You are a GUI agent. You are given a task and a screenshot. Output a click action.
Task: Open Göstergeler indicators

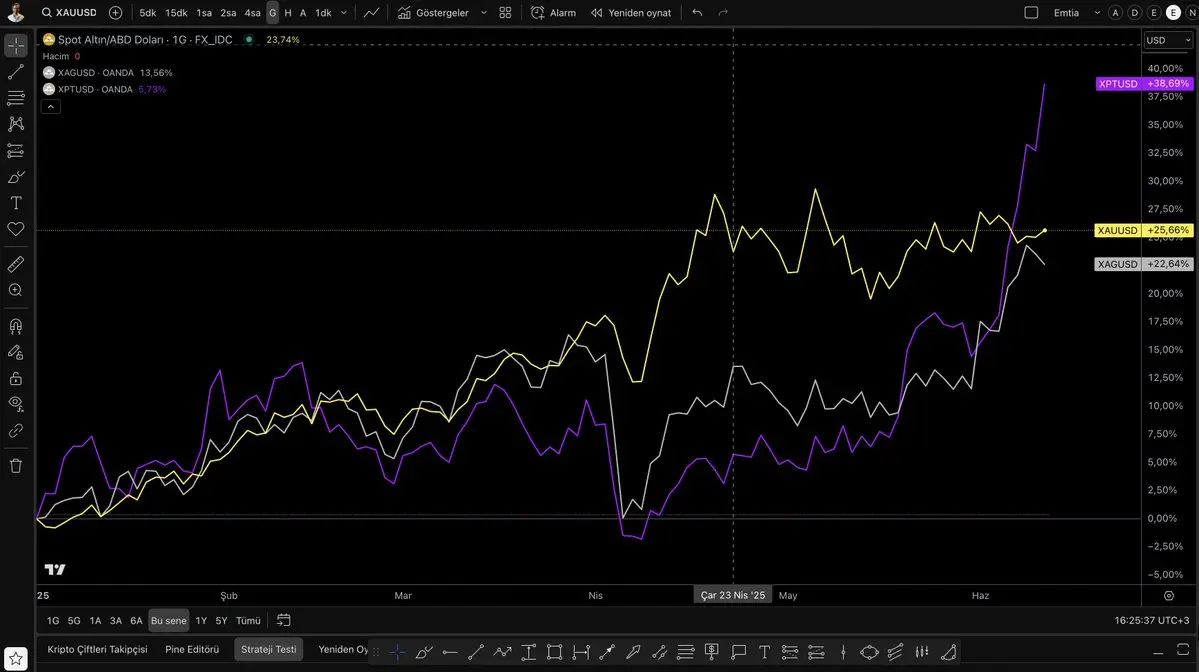pyautogui.click(x=433, y=13)
